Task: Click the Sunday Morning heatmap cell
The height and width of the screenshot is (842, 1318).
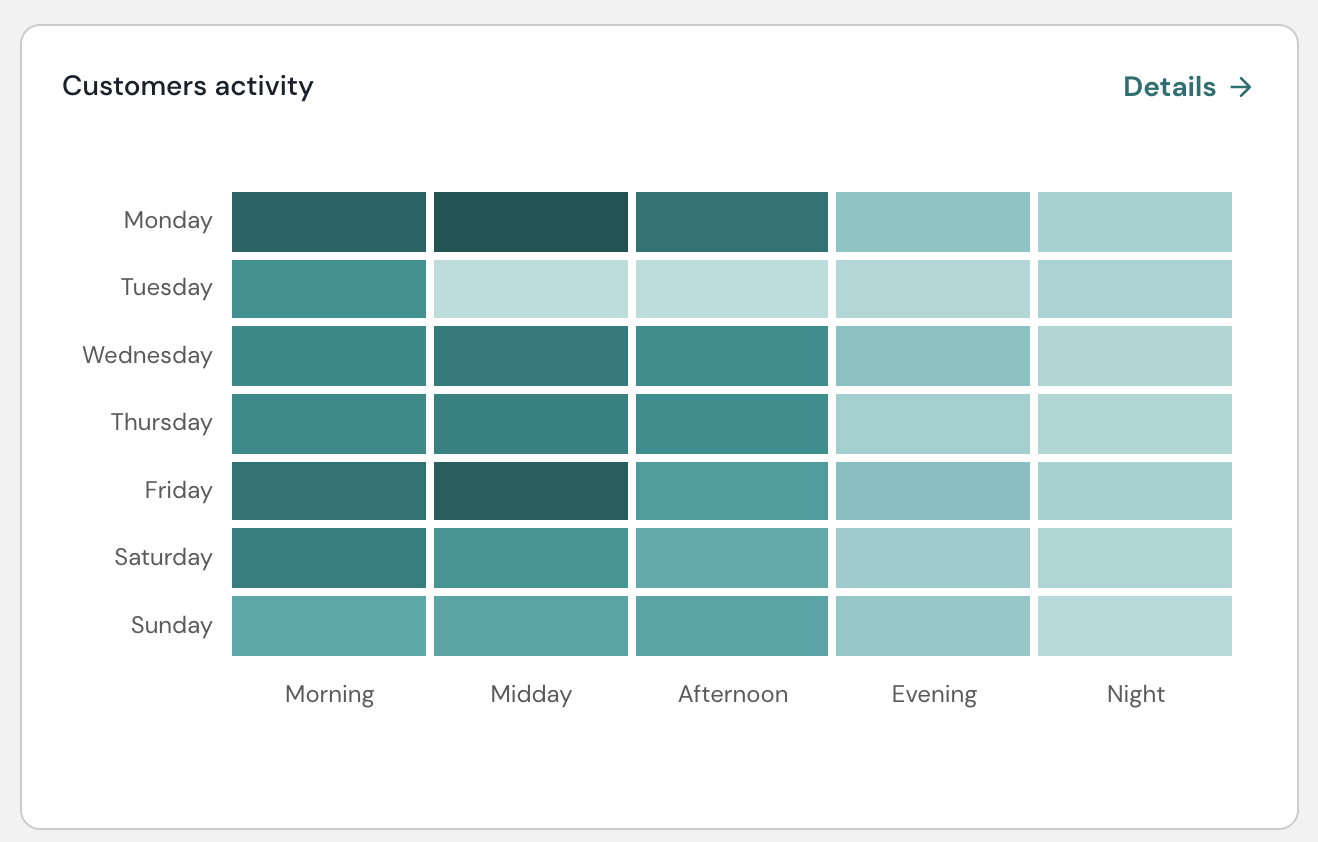Action: coord(329,626)
